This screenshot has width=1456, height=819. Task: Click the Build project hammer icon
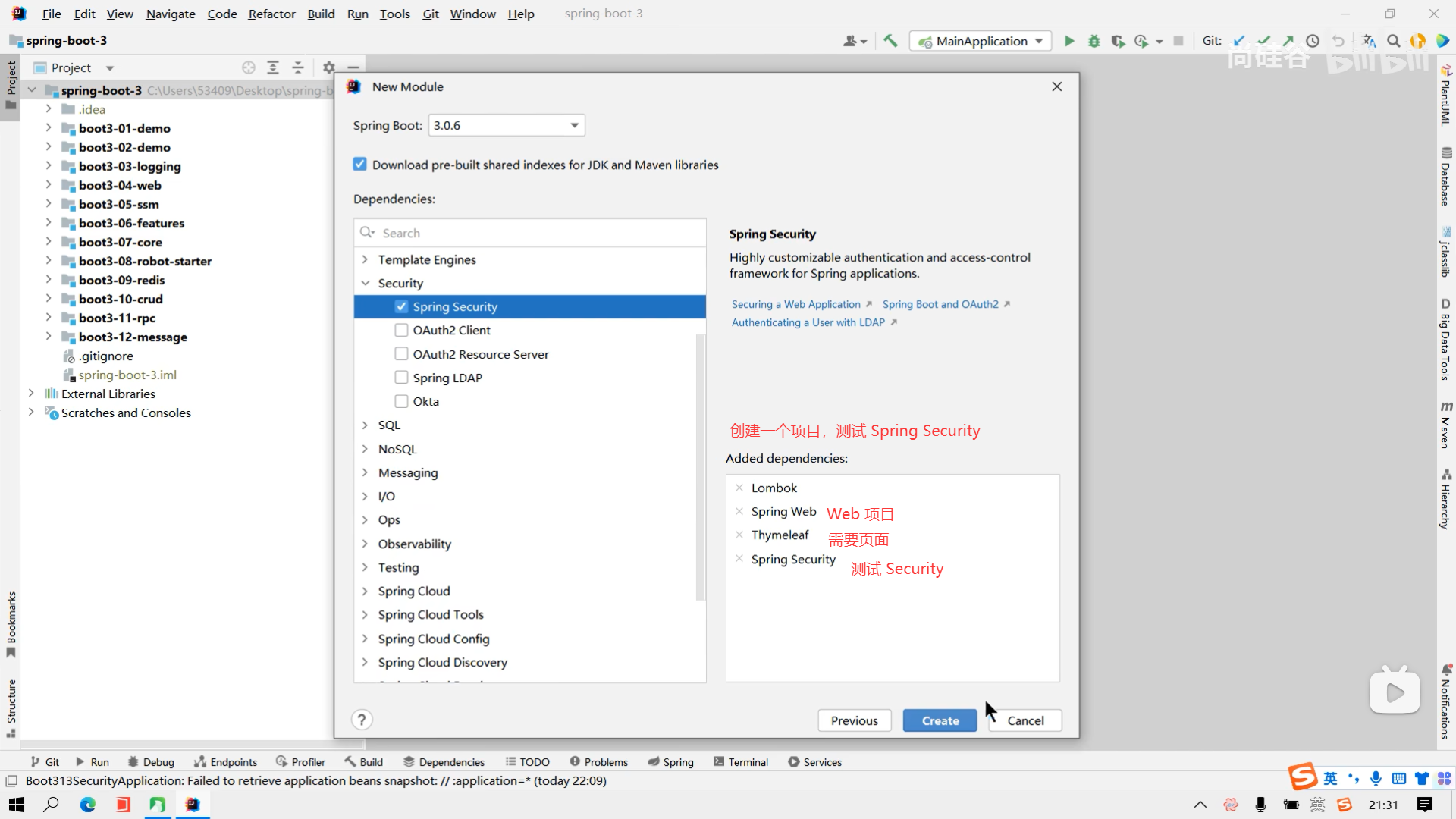point(890,41)
